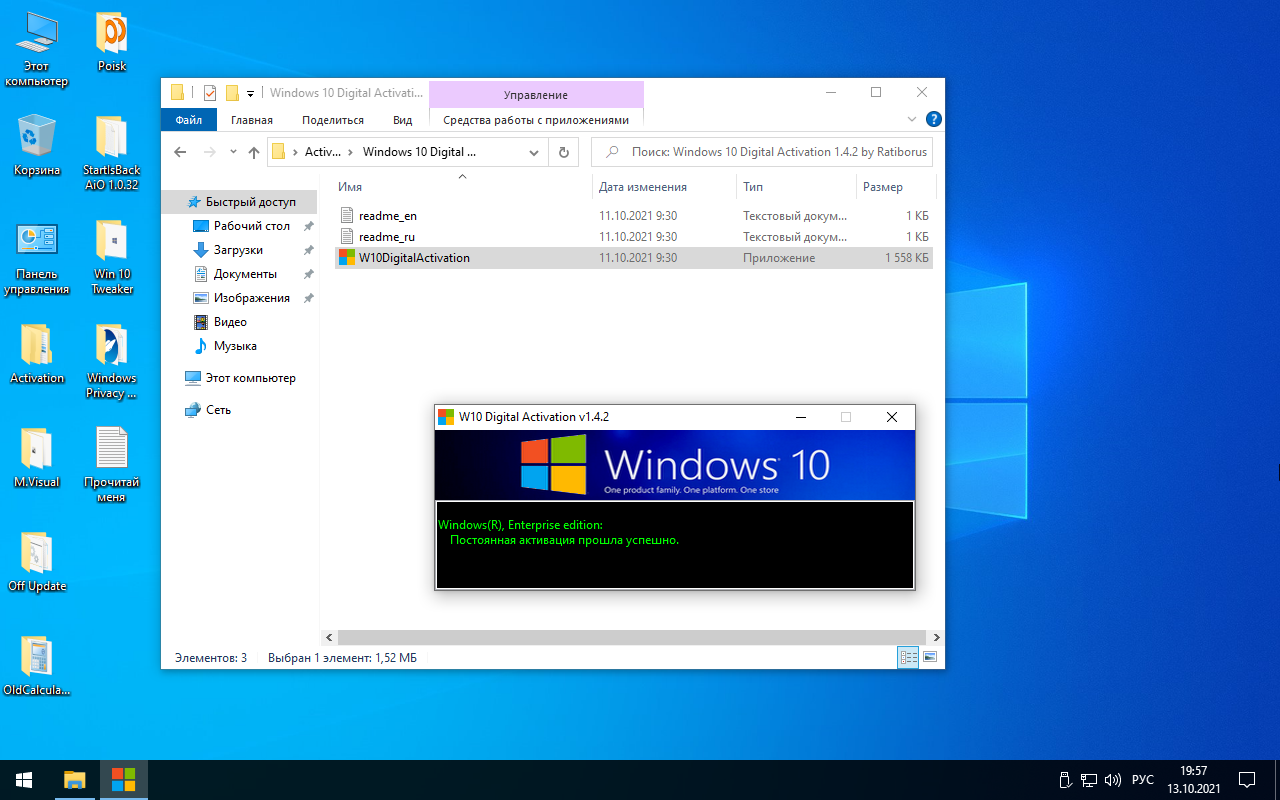Open the recent locations dropdown arrow
The image size is (1280, 800).
click(x=233, y=152)
